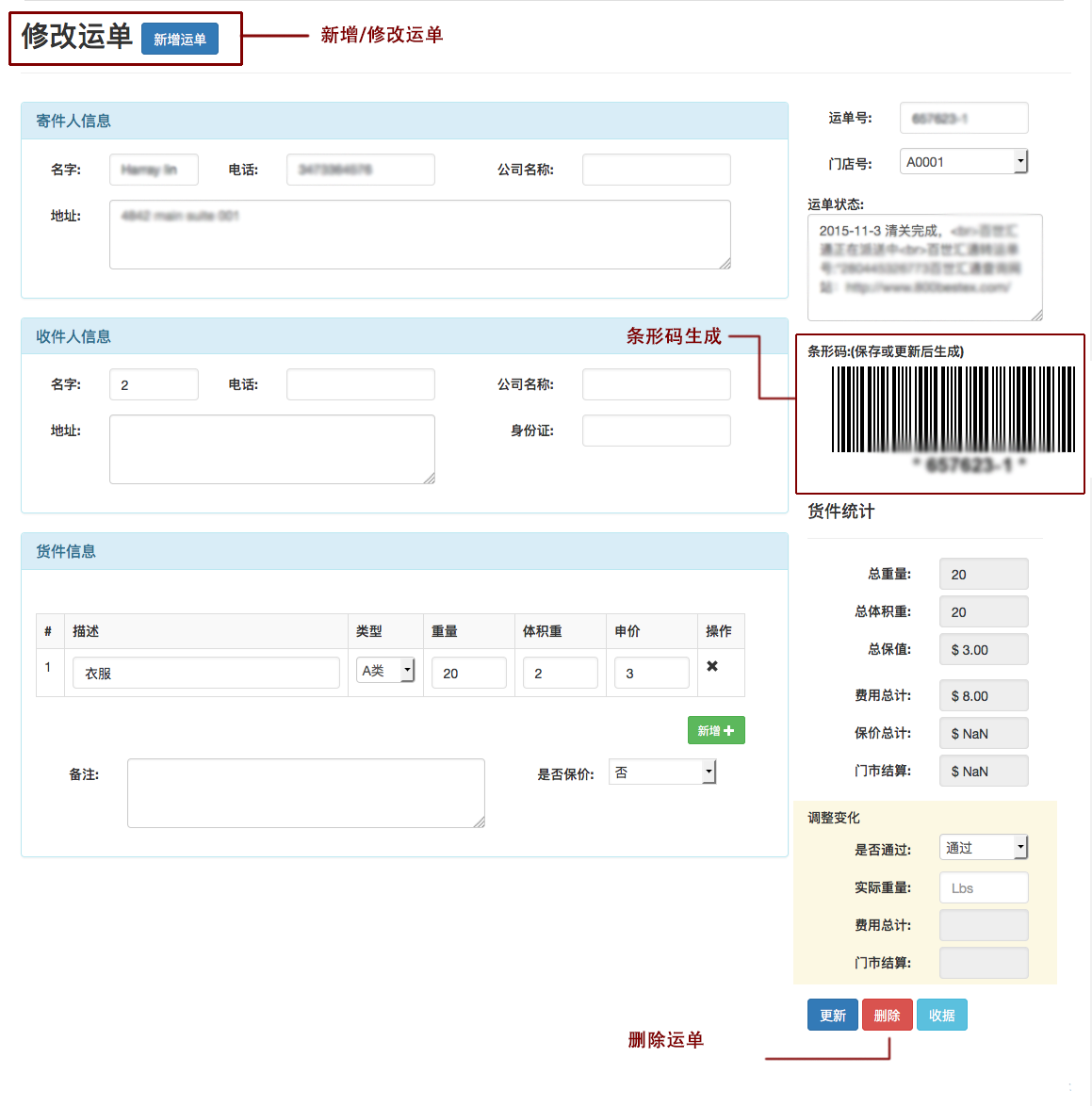1092x1106 pixels.
Task: Delete the goods row with X icon
Action: pyautogui.click(x=712, y=666)
